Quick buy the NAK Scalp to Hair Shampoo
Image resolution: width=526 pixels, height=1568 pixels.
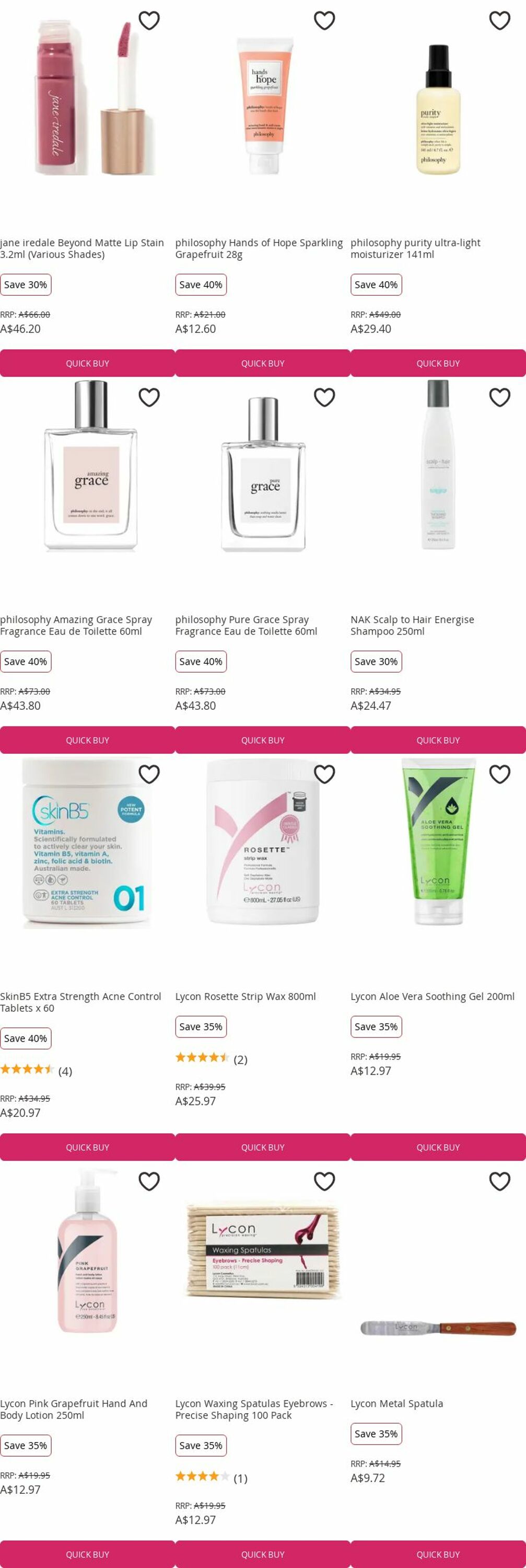(x=438, y=740)
